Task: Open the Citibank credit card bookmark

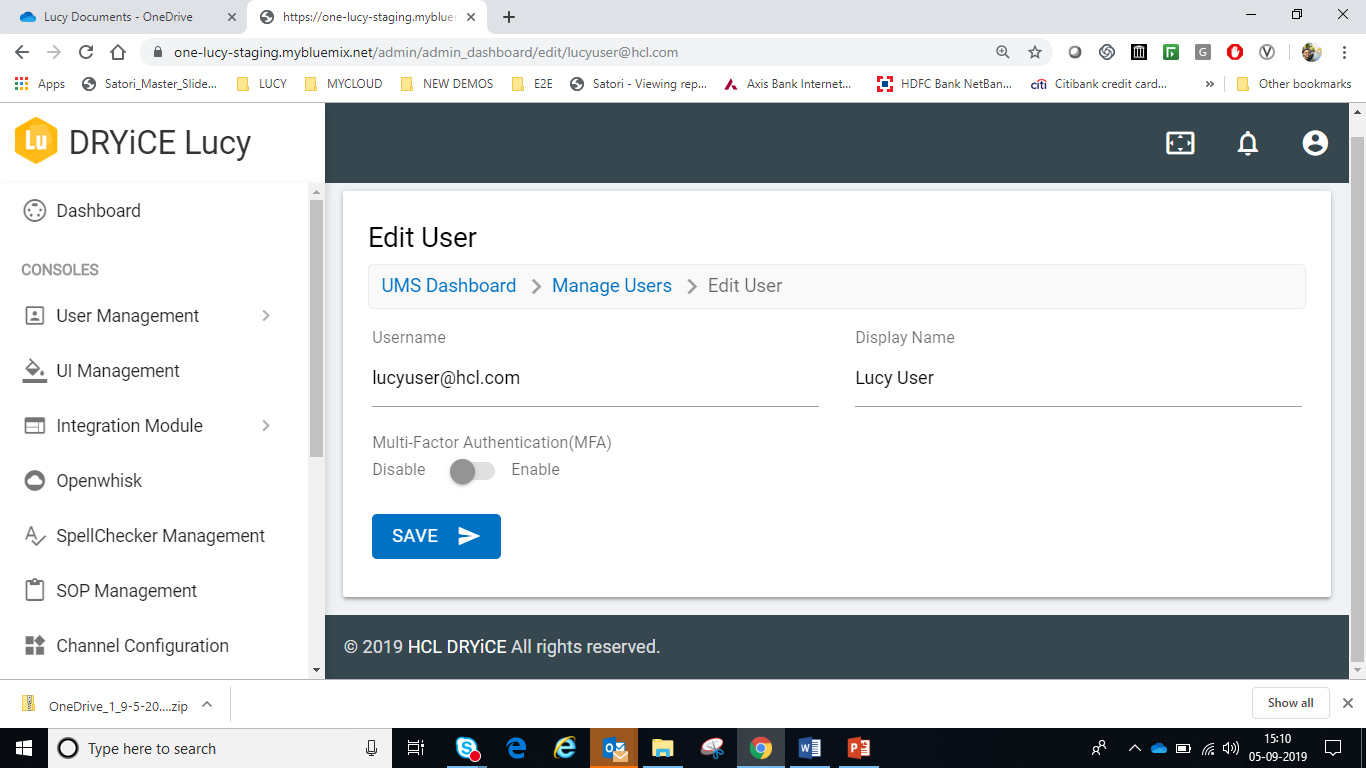Action: [1099, 84]
